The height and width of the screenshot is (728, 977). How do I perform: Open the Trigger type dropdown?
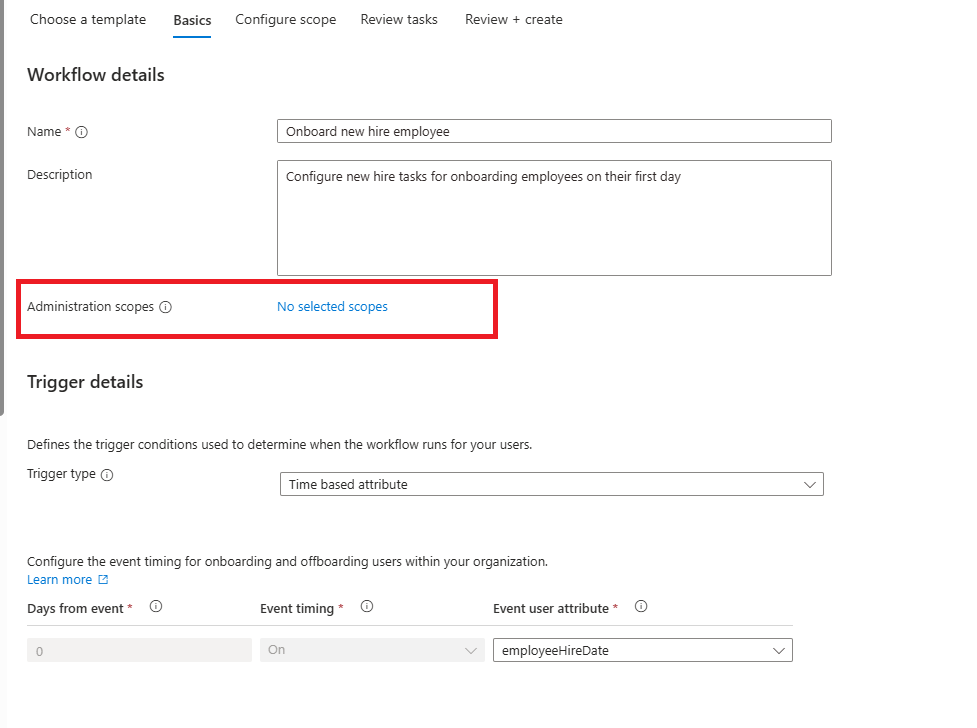[551, 484]
